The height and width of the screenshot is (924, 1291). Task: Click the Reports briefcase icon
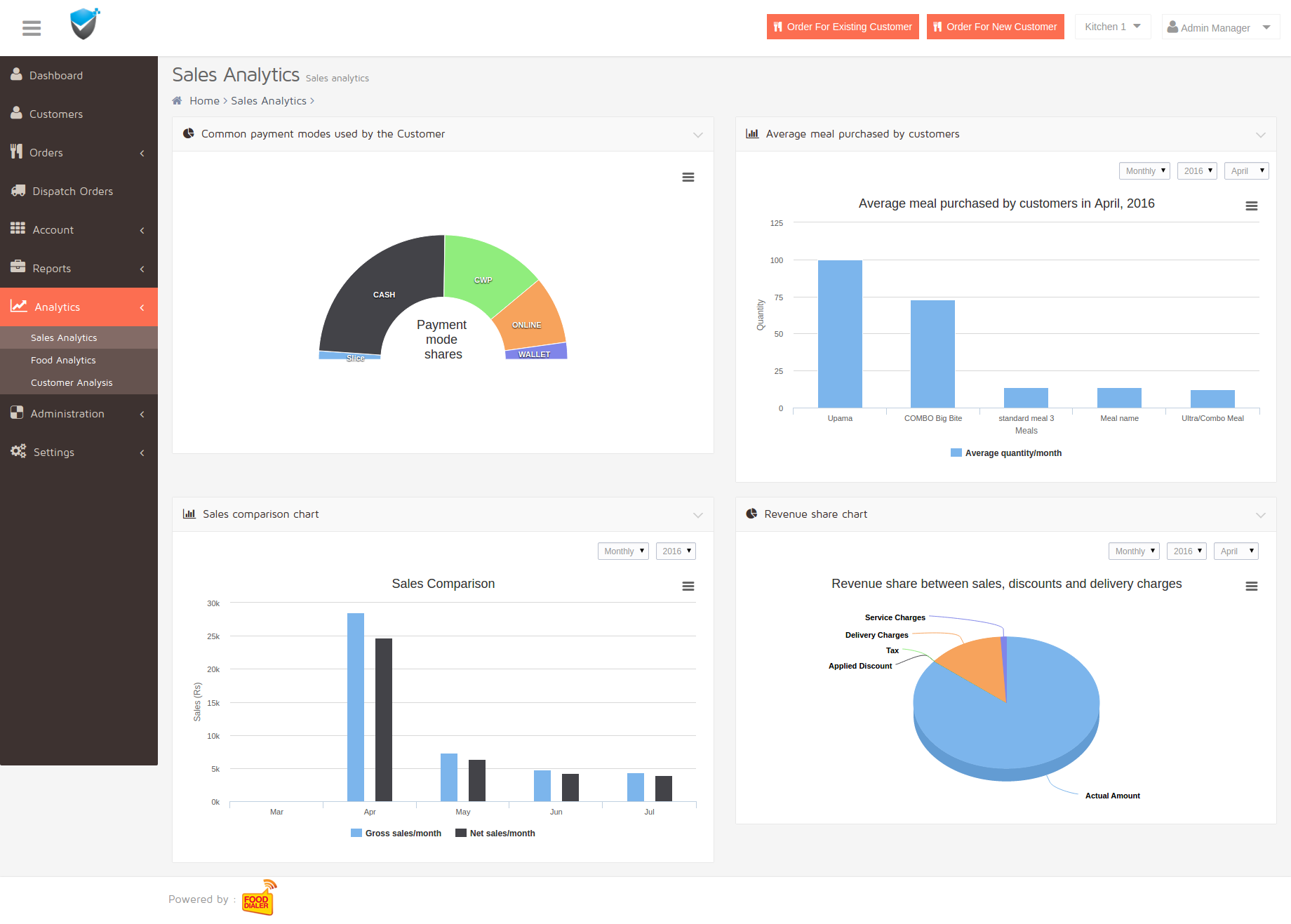pos(18,267)
